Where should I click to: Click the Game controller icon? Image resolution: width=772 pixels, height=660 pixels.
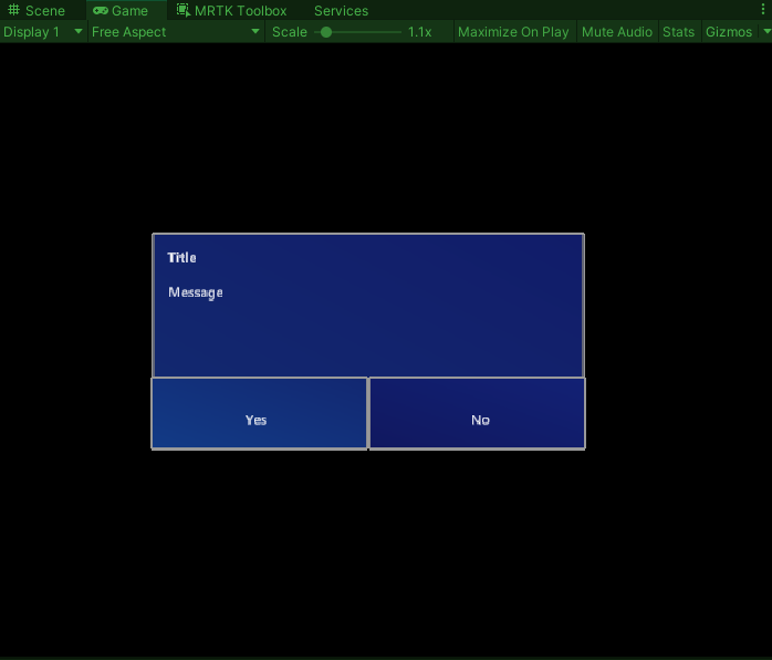tap(100, 10)
